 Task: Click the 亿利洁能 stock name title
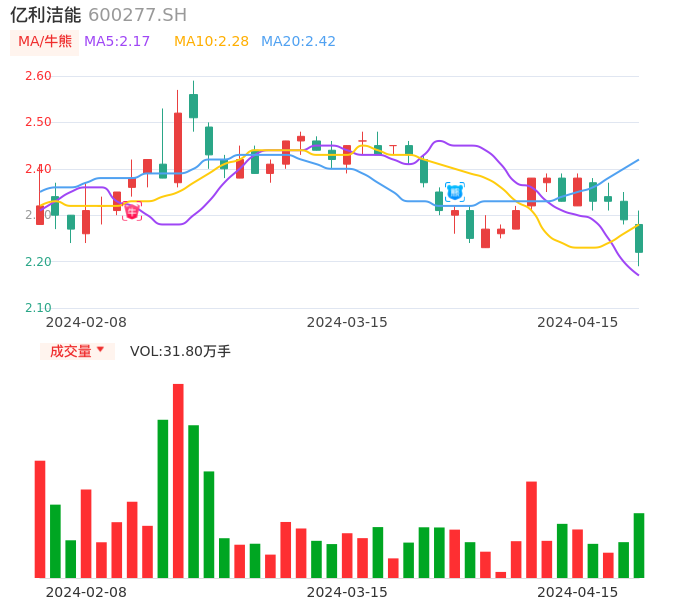tap(46, 15)
